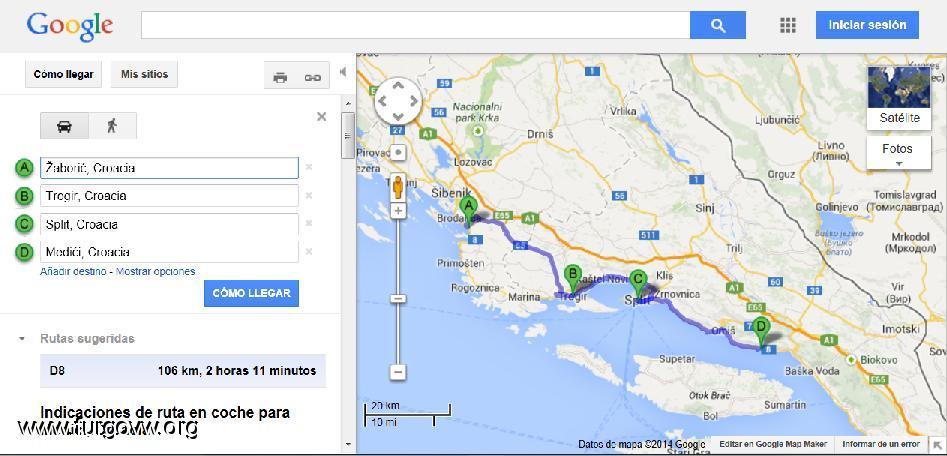
Task: Click Informar de un error link
Action: tap(881, 444)
